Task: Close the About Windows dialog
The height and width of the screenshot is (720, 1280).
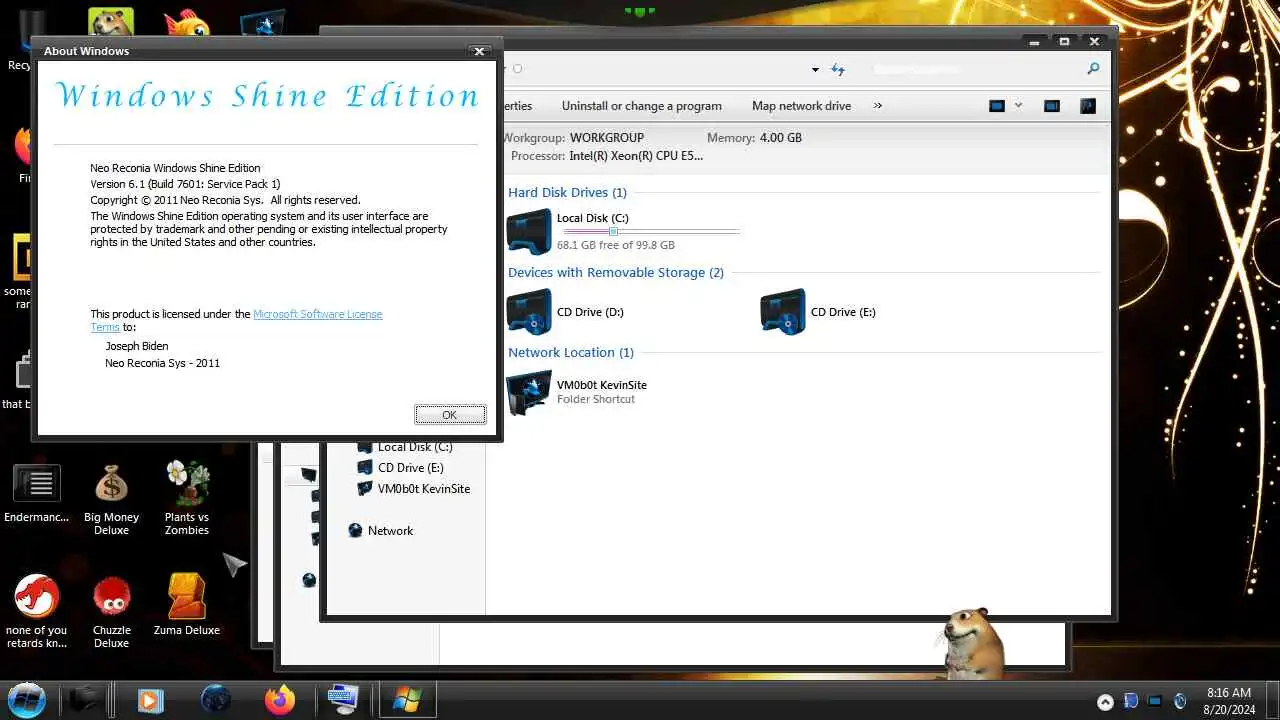Action: [479, 51]
